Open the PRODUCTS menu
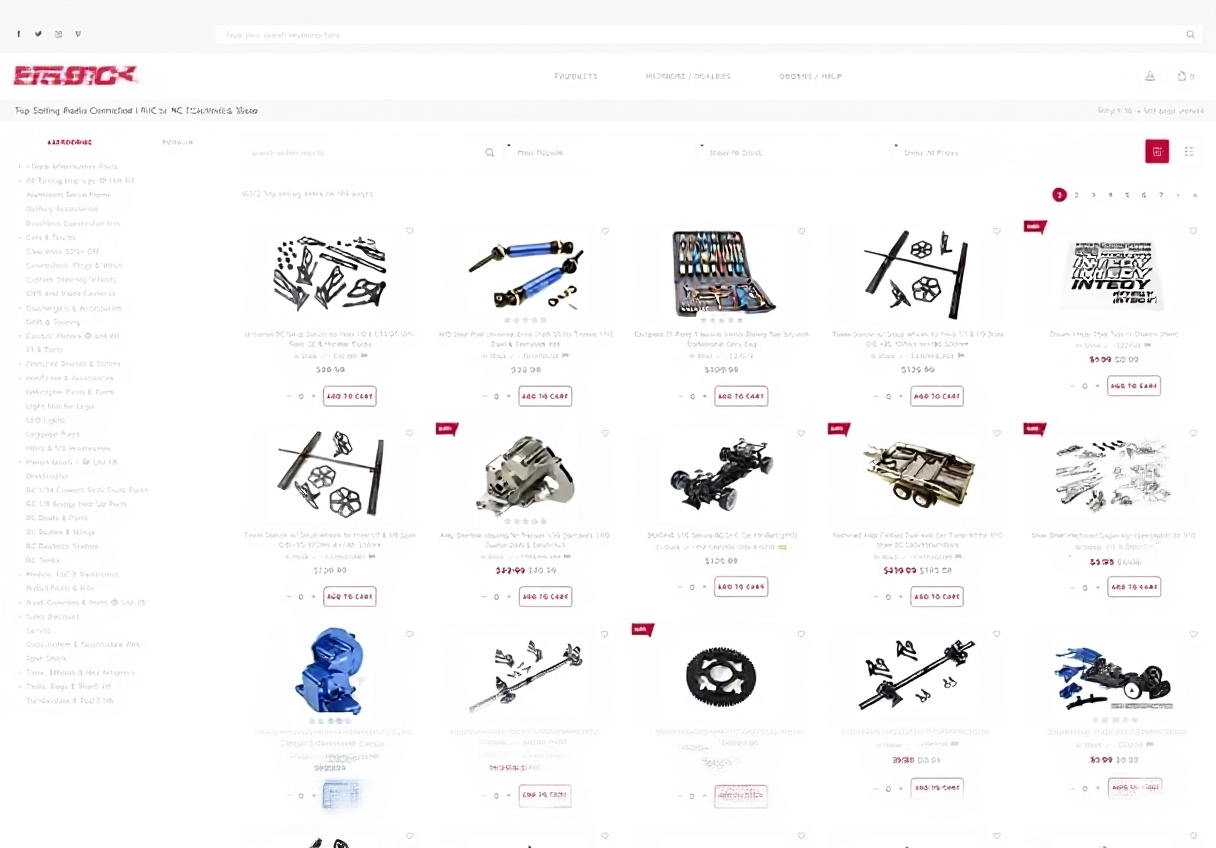Viewport: 1216px width, 848px height. [x=575, y=76]
